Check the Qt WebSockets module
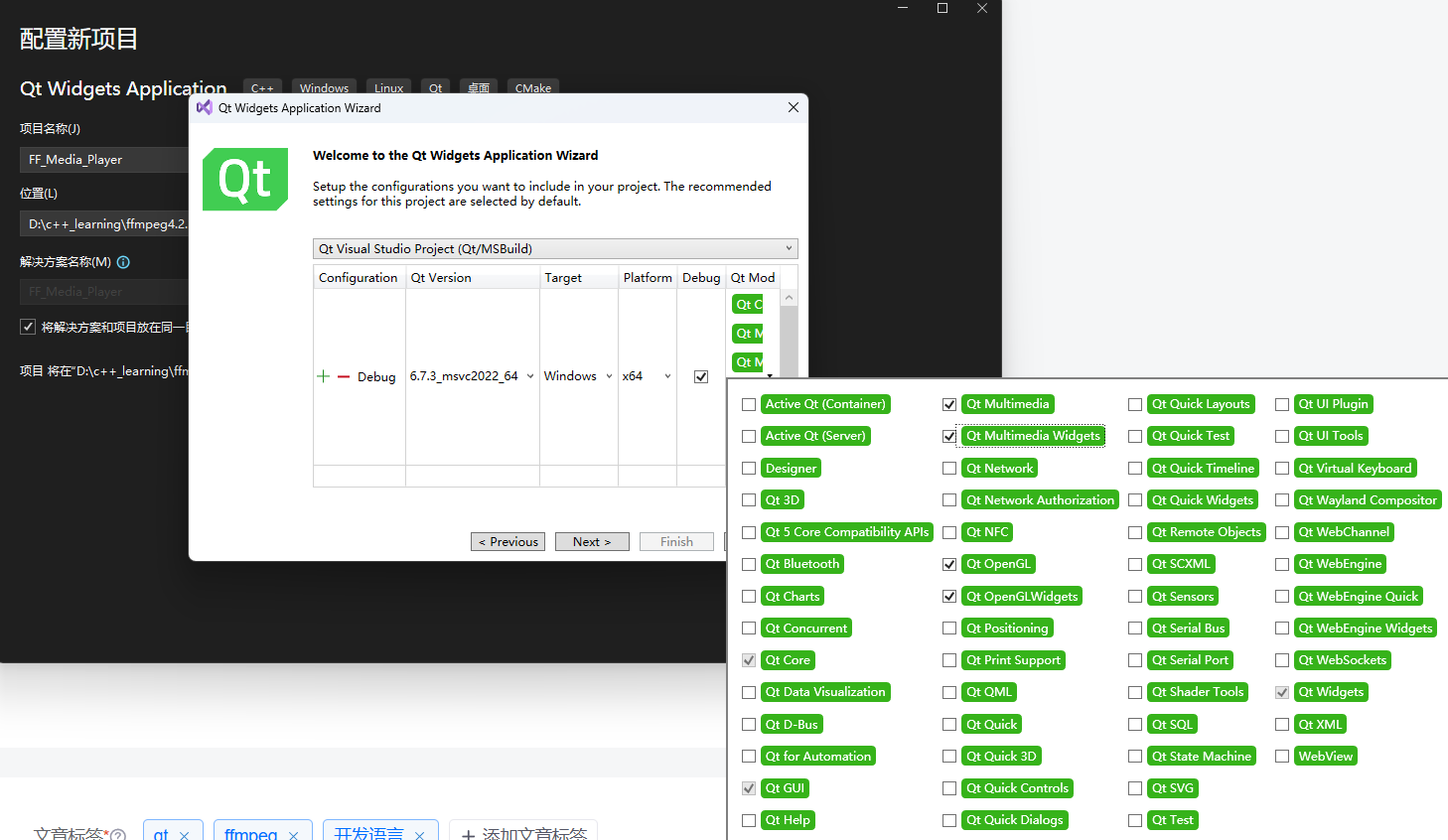The width and height of the screenshot is (1448, 840). [1282, 660]
